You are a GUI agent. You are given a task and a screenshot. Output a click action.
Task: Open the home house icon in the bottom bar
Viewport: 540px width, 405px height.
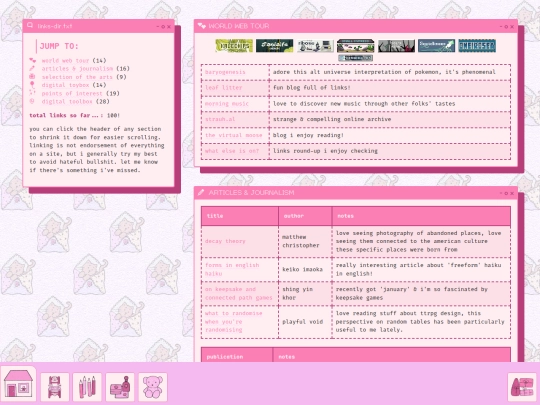click(x=18, y=384)
